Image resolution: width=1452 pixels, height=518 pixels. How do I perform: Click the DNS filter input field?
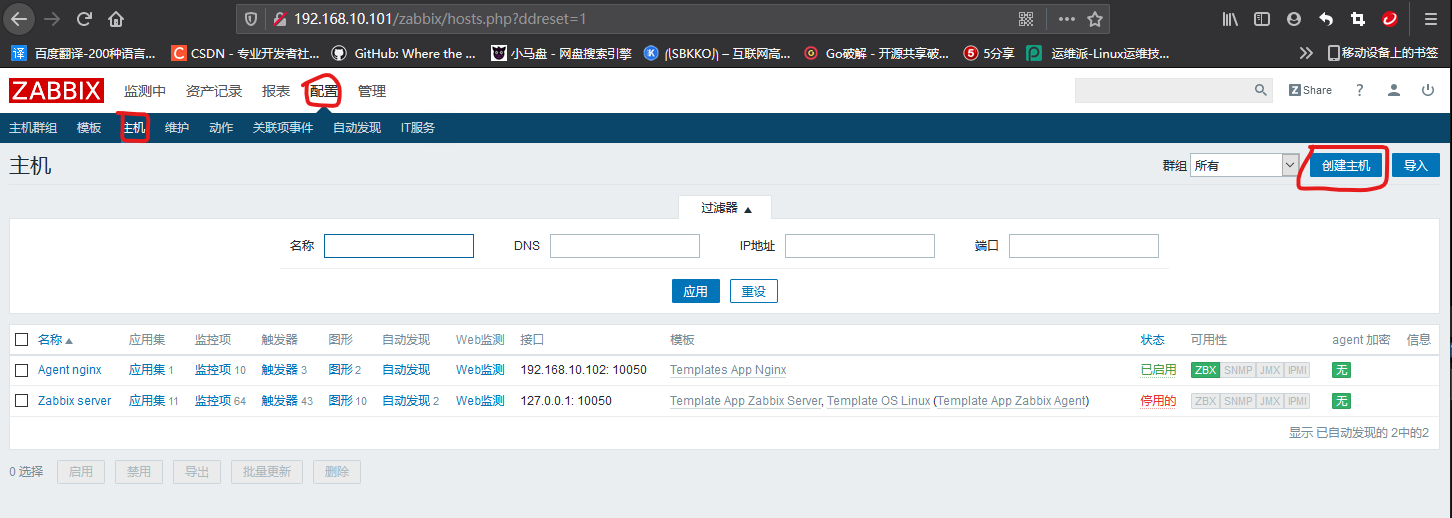625,246
